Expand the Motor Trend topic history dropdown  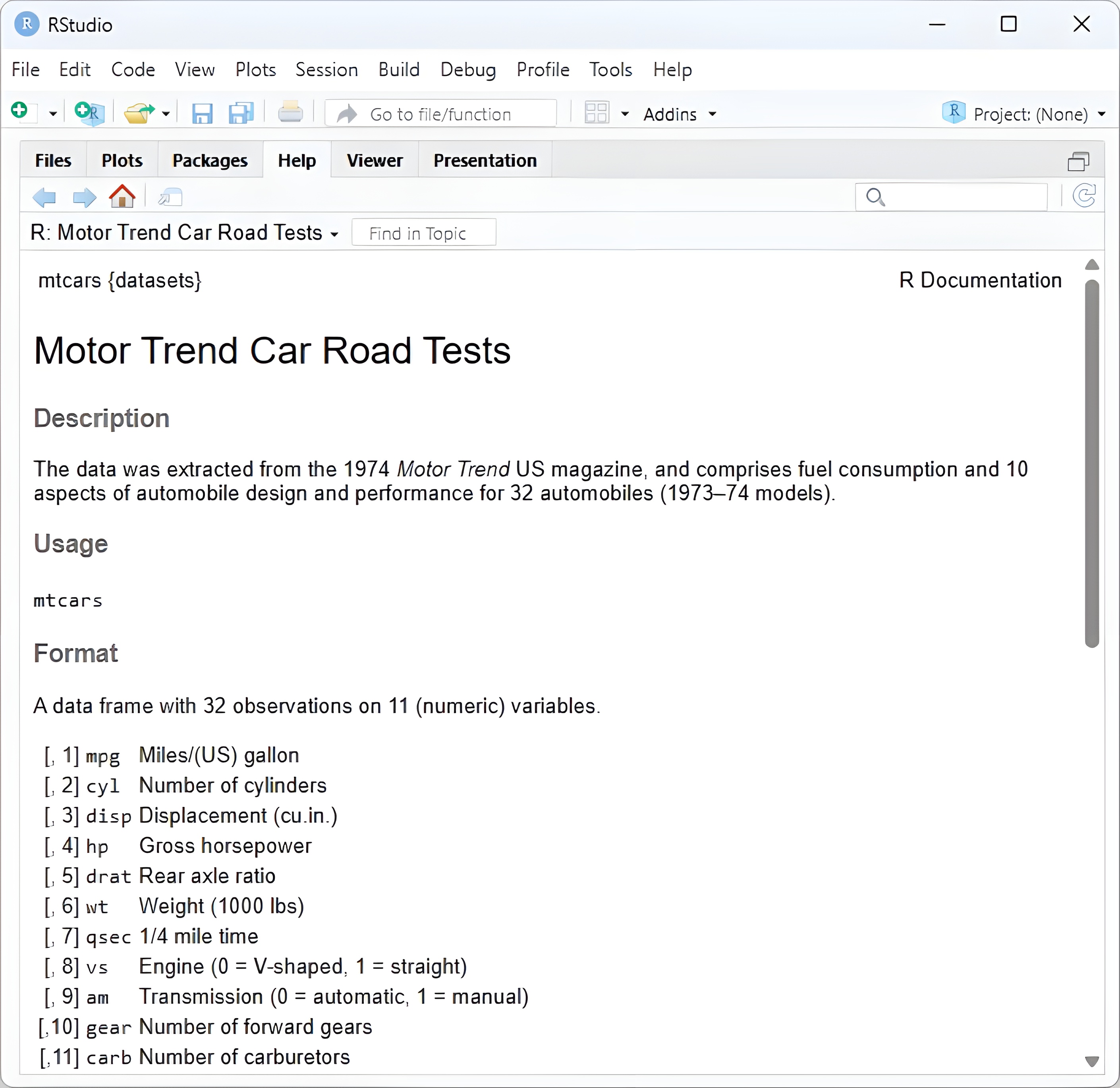coord(334,234)
